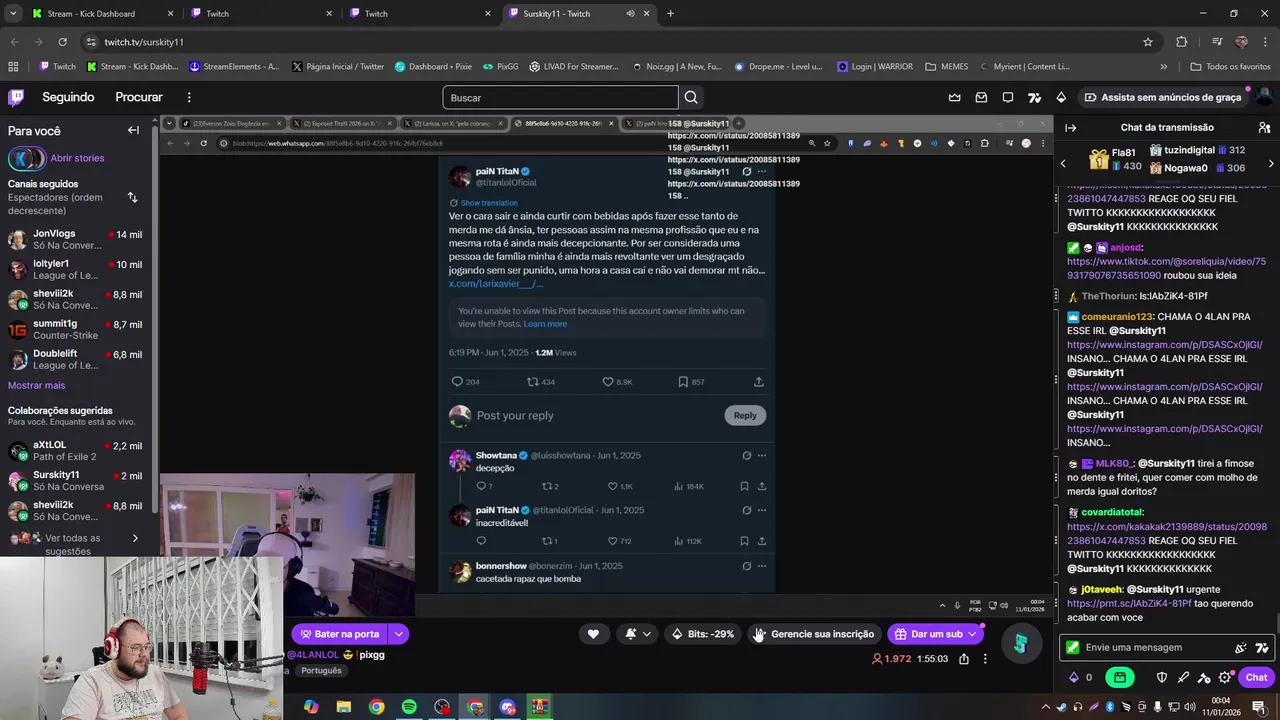This screenshot has width=1280, height=720.
Task: Open chat community users list
Action: [1264, 127]
